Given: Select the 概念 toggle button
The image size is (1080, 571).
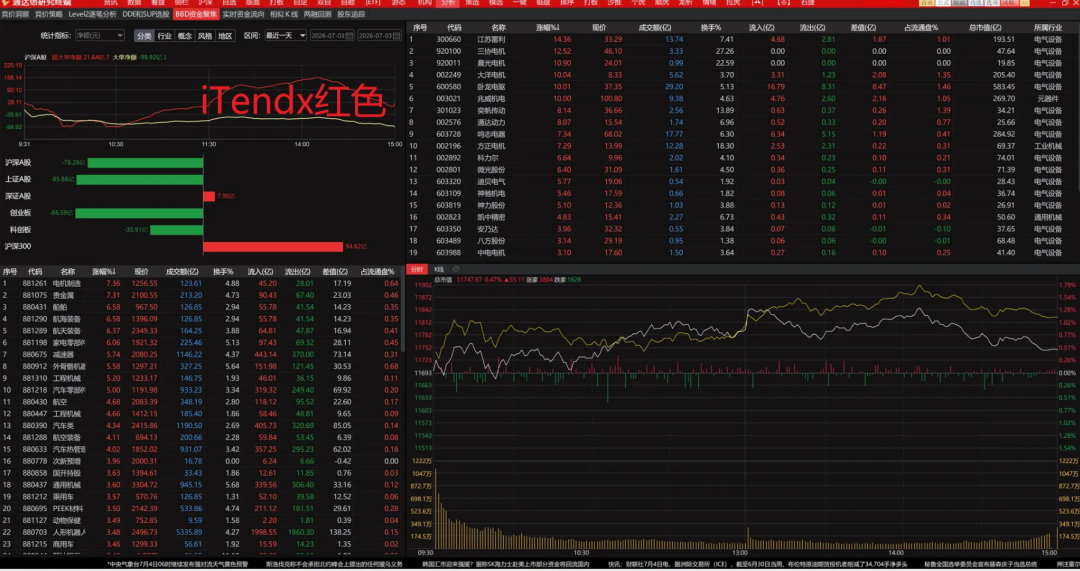Looking at the screenshot, I should [185, 36].
